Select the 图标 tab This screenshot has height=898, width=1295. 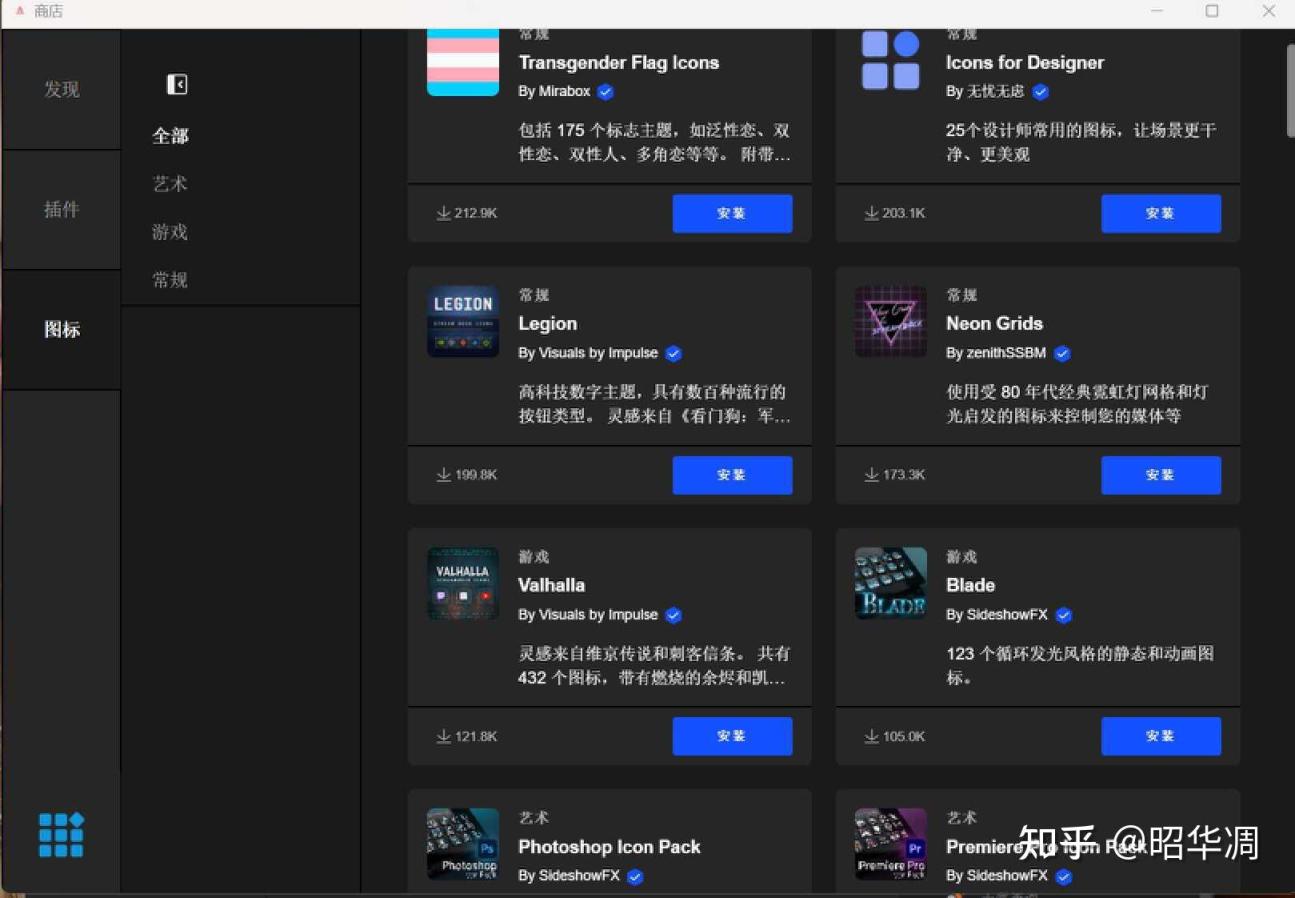click(61, 330)
